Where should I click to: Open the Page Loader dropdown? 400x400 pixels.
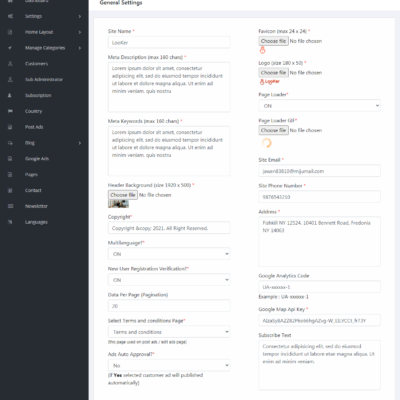tap(319, 106)
